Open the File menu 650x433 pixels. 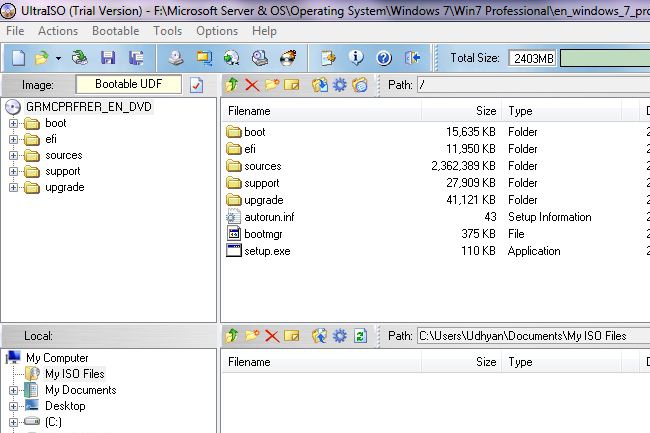point(15,31)
